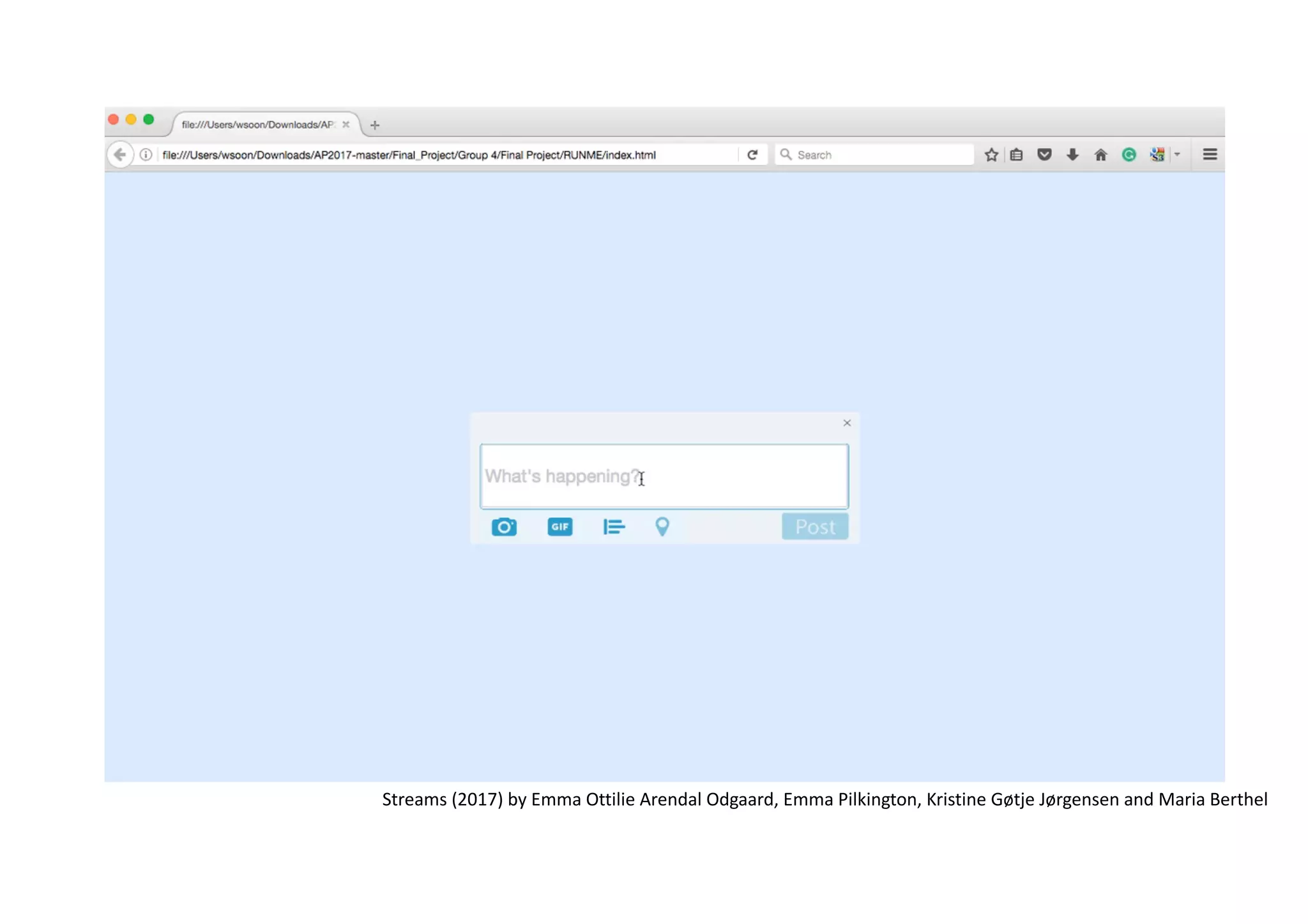Click the Pocket save icon
1308x924 pixels.
[x=1044, y=155]
